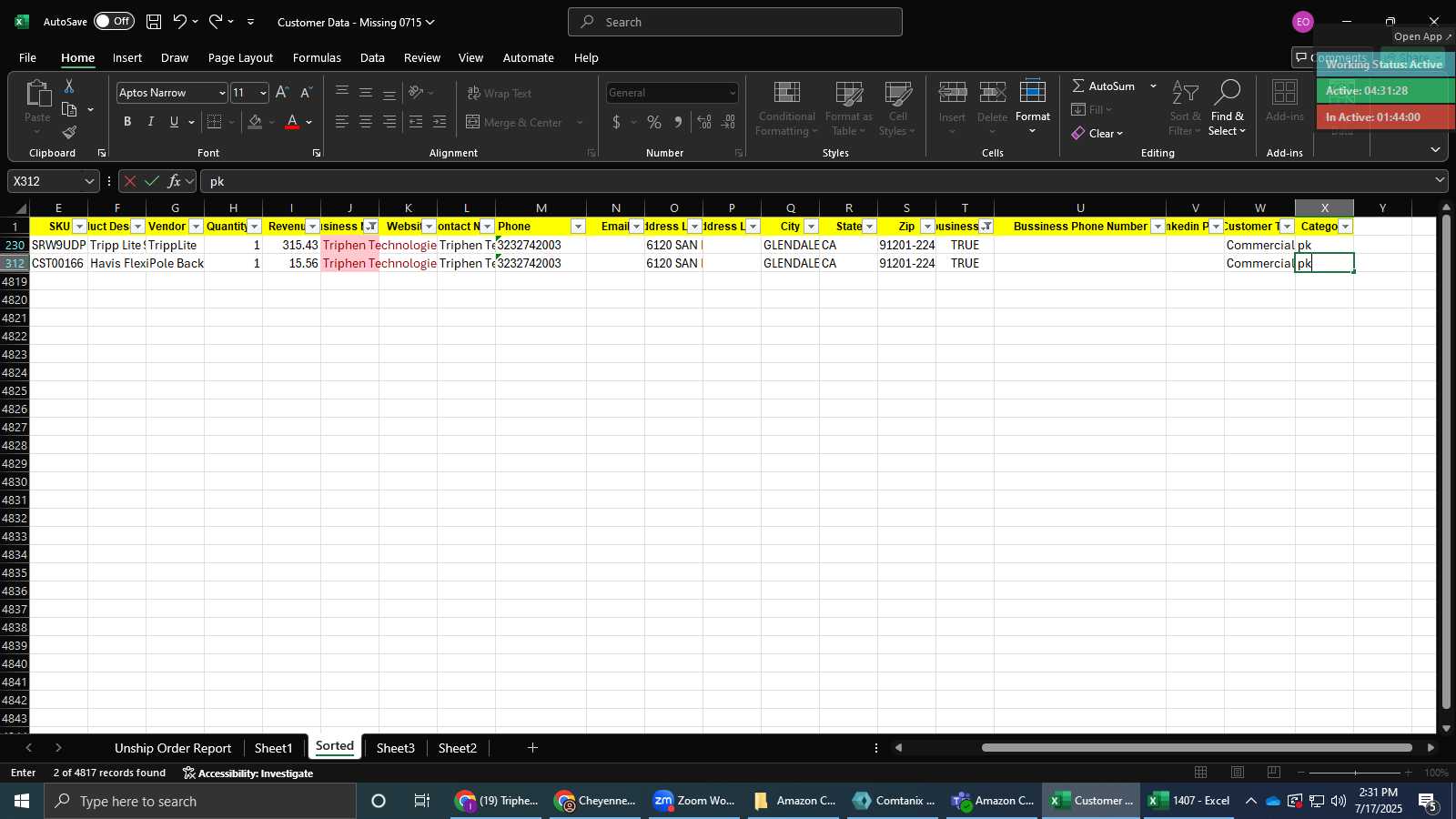This screenshot has height=819, width=1456.
Task: Confirm entry with the check mark
Action: point(152,181)
